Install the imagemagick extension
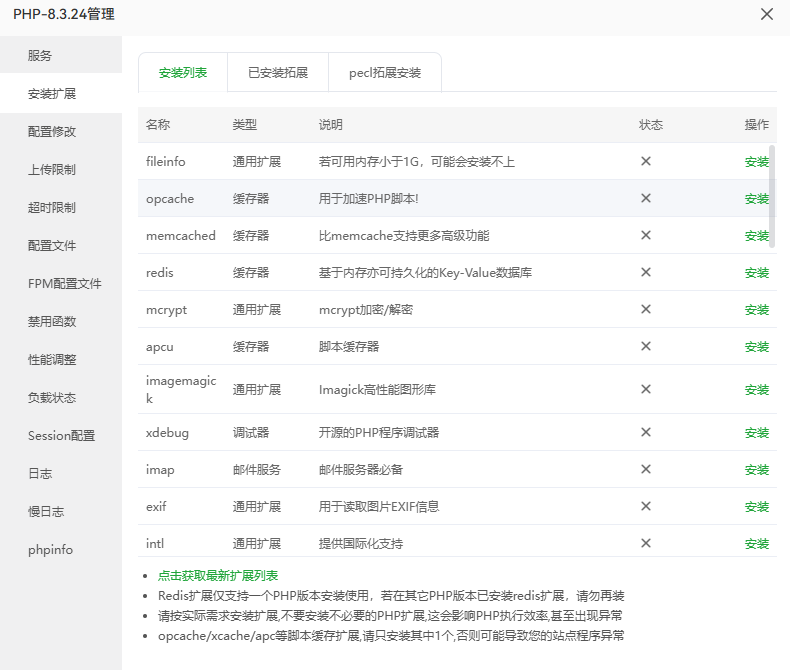790x670 pixels. click(757, 389)
